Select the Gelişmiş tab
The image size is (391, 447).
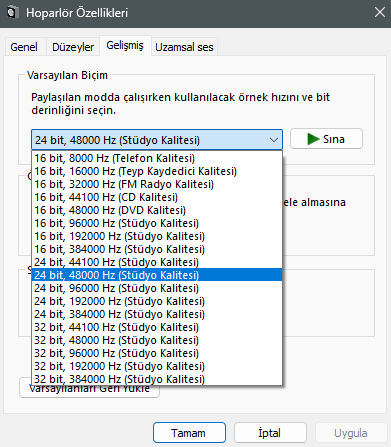pos(125,45)
